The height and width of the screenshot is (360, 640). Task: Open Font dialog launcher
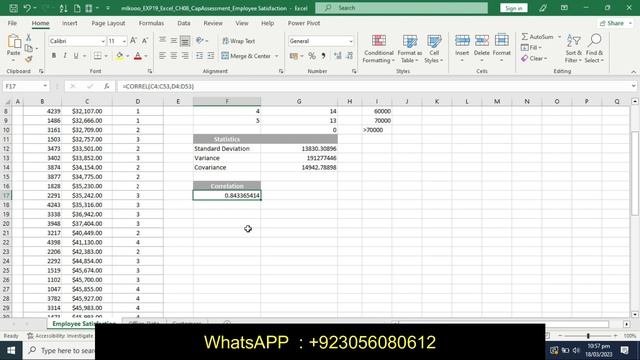150,71
